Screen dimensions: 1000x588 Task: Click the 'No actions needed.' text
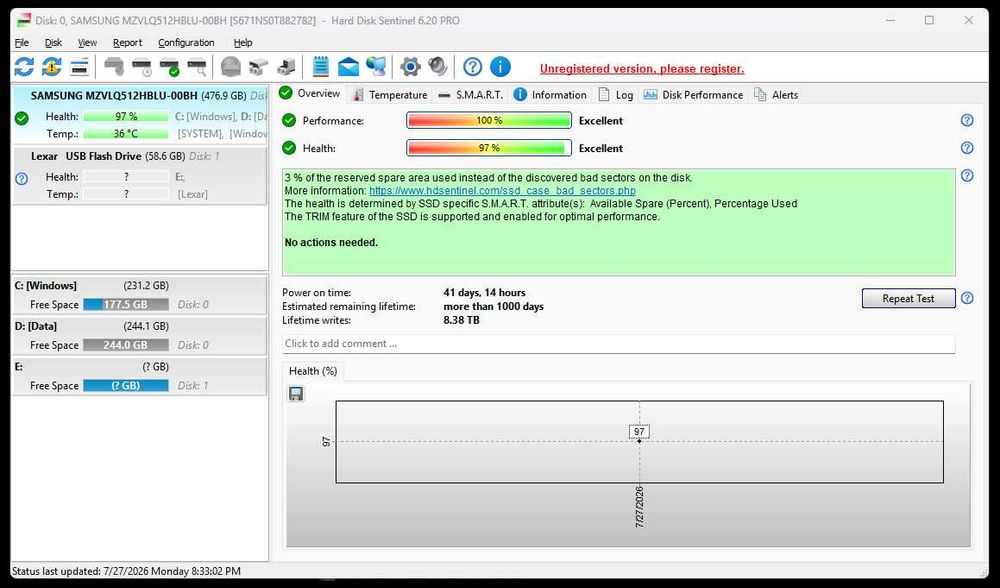[331, 242]
